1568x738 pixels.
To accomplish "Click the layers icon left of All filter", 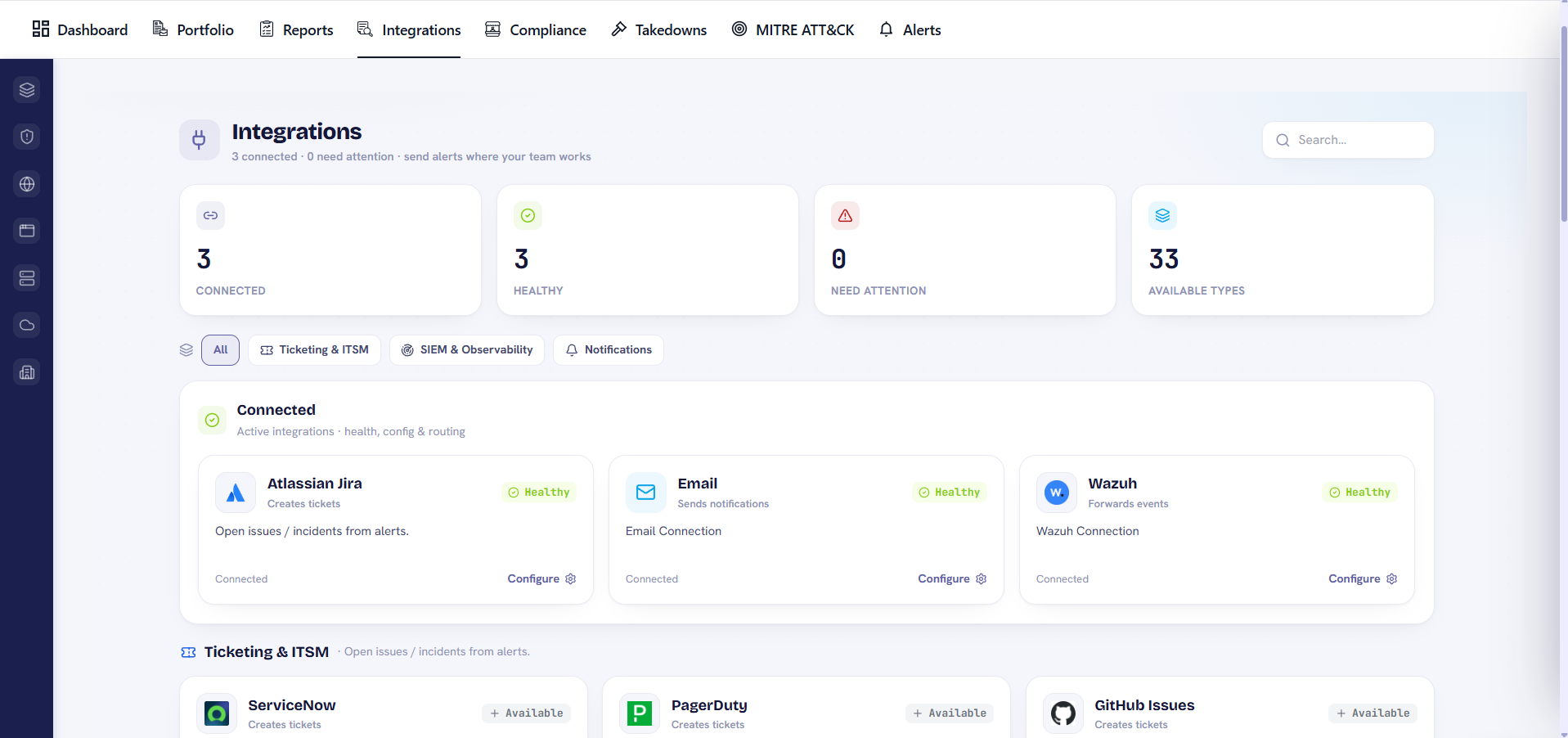I will [x=186, y=350].
